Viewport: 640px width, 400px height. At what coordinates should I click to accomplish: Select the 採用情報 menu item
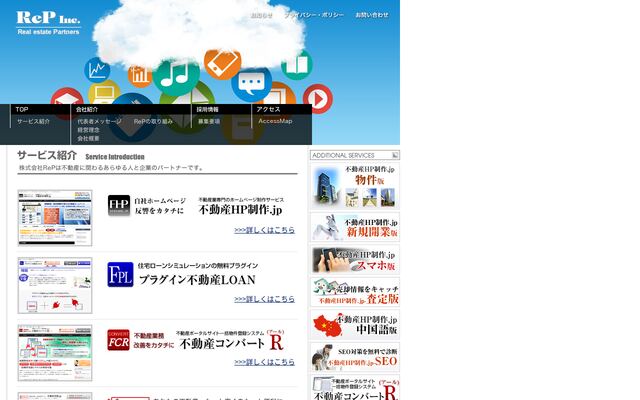207,109
